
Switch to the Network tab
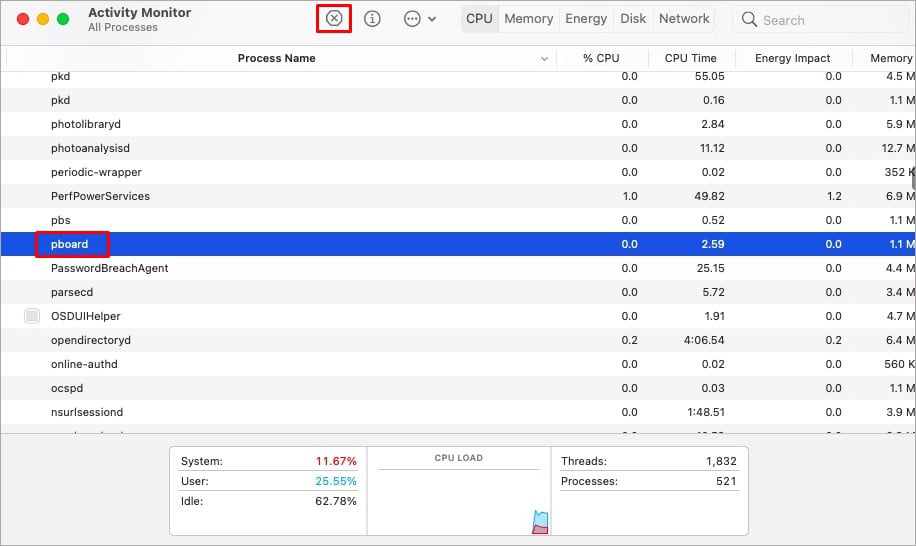(684, 19)
